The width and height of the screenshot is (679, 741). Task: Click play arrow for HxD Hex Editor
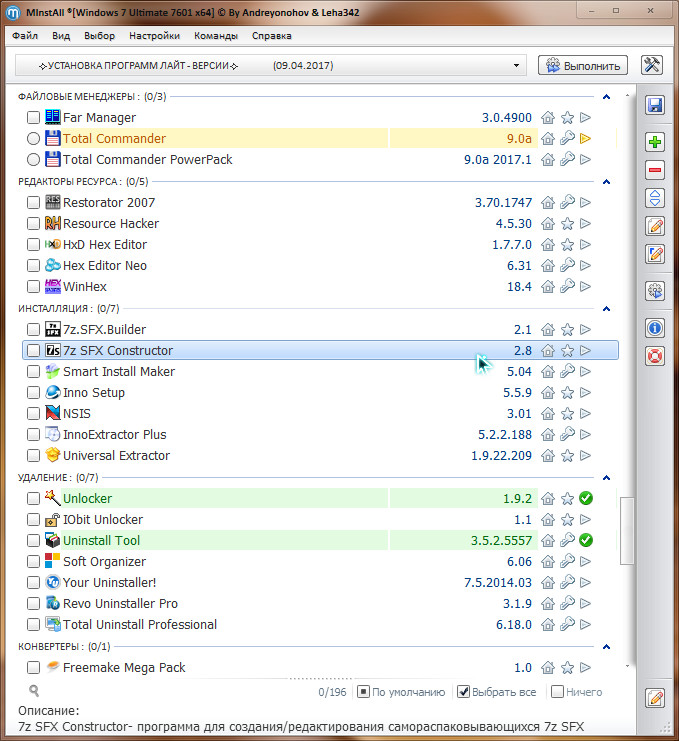[x=585, y=244]
